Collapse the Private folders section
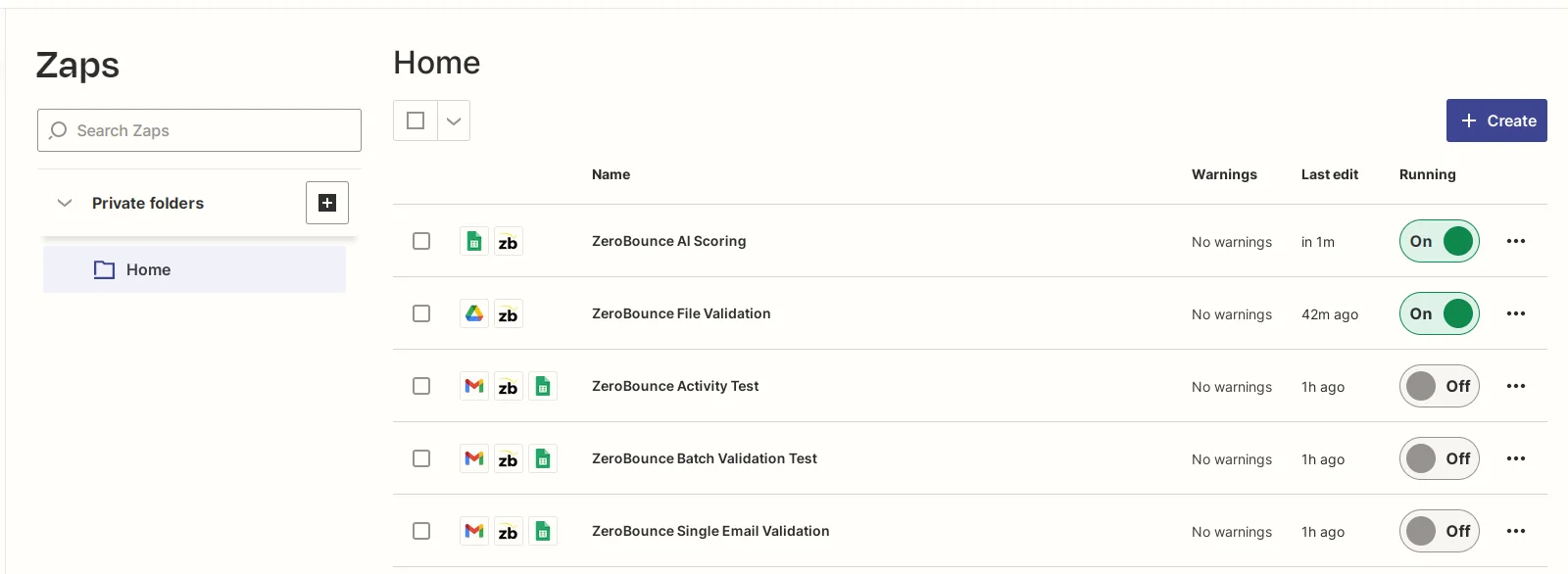The height and width of the screenshot is (574, 1568). (x=65, y=203)
